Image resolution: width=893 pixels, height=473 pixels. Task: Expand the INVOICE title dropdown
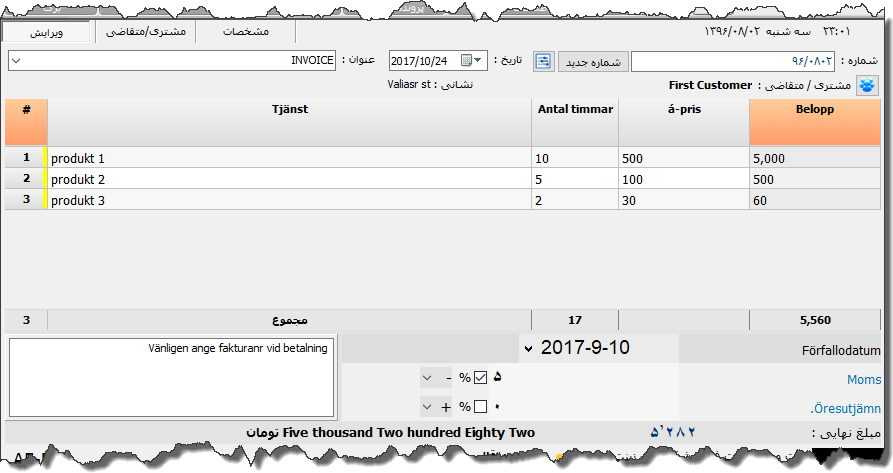[16, 60]
